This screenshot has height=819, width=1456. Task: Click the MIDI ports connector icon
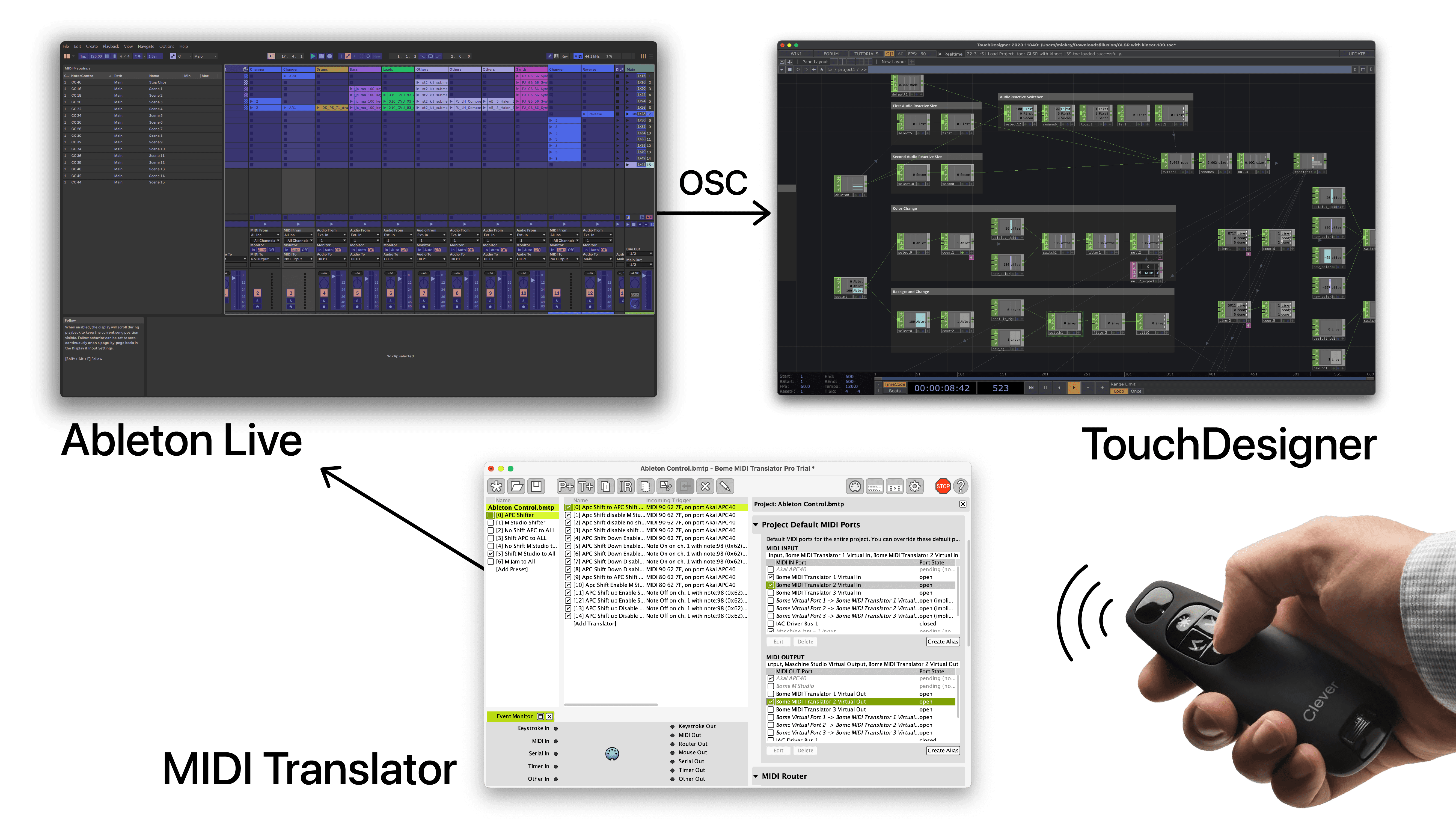point(855,486)
